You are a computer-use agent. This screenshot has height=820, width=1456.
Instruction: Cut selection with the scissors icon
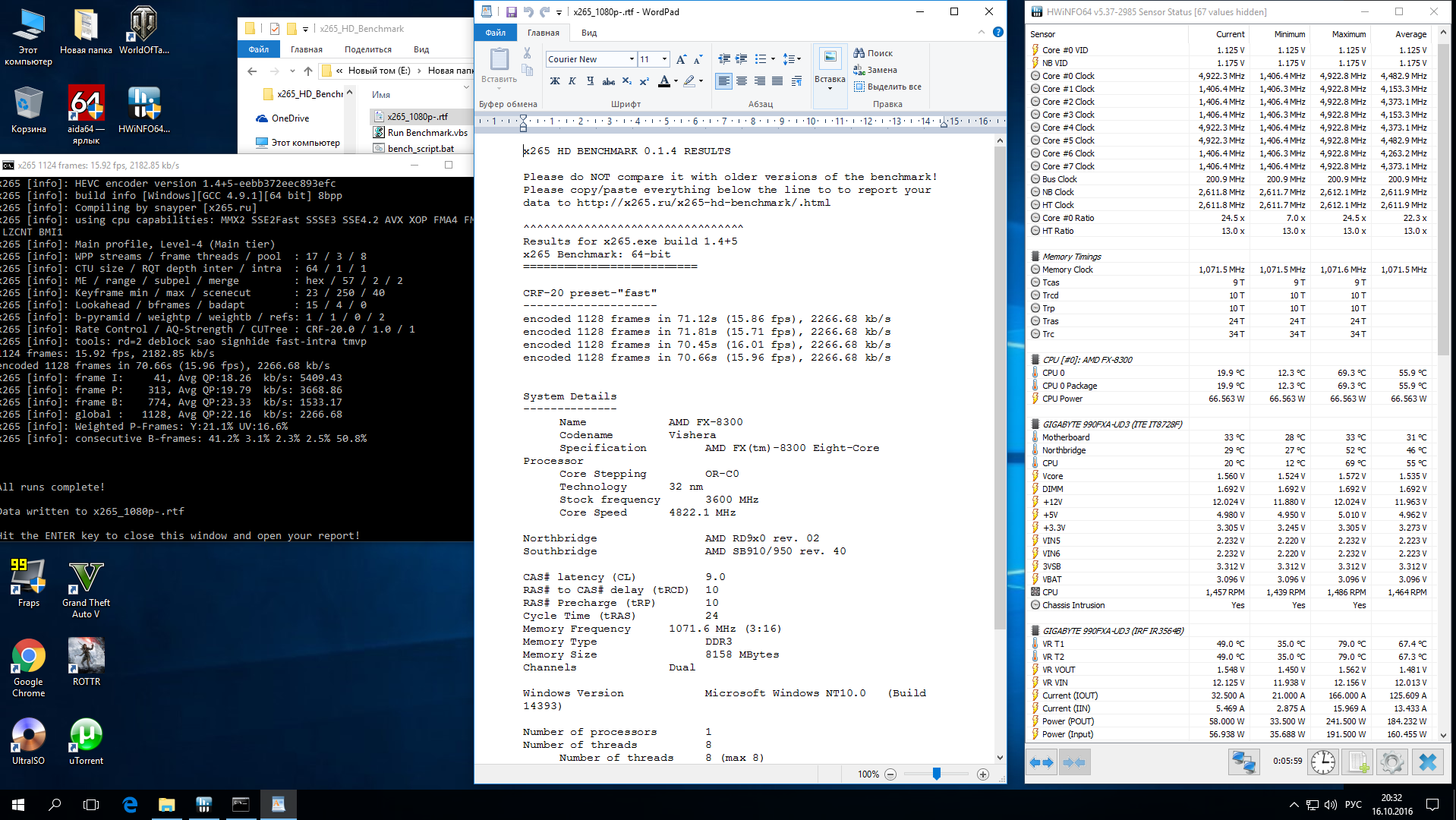click(x=527, y=53)
